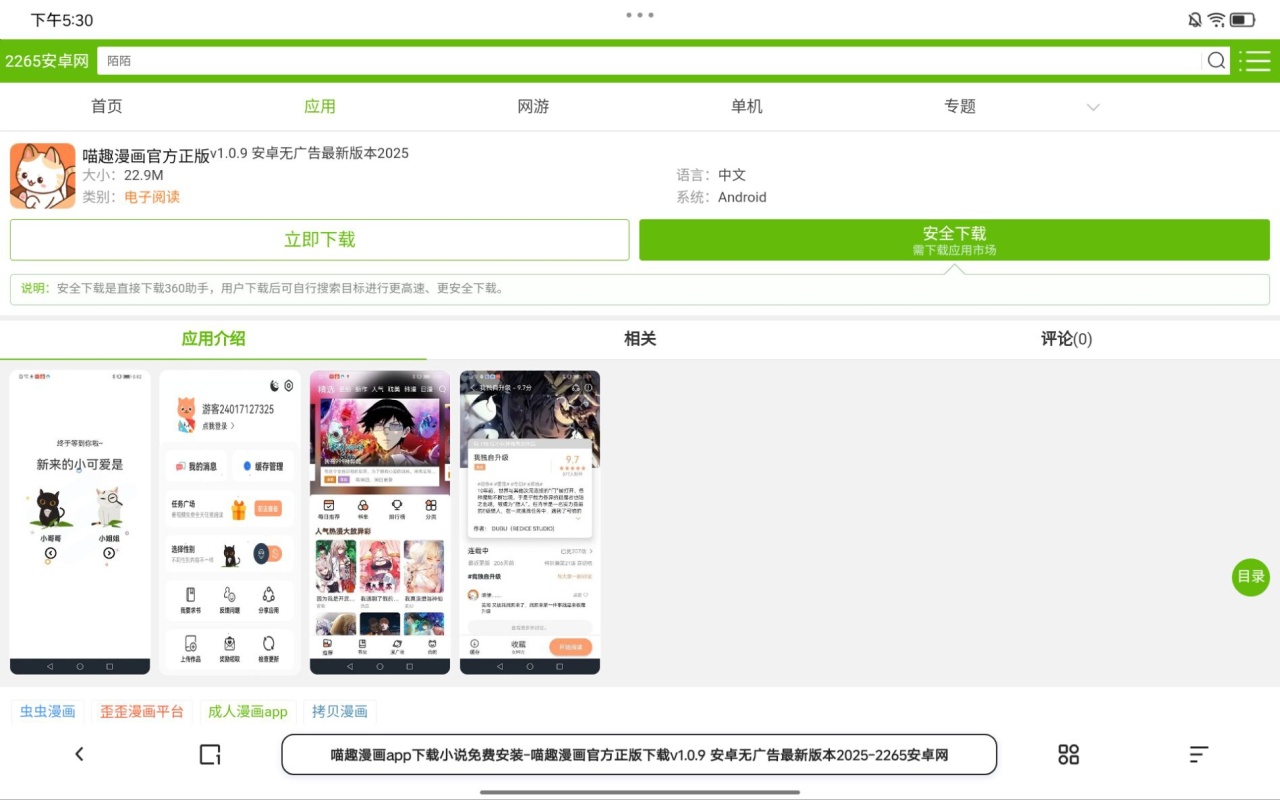Open the 成人漫画app tag
Screen dimensions: 1280x800
coord(248,712)
